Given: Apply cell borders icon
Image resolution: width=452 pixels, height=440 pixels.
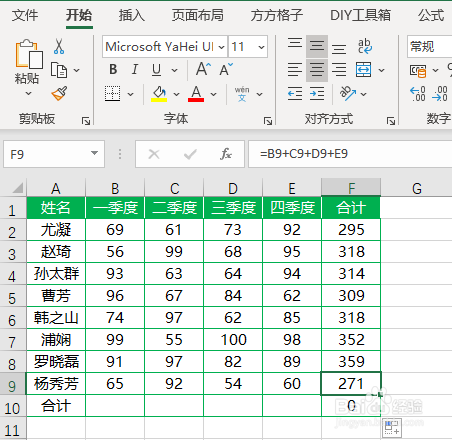Looking at the screenshot, I should (x=113, y=94).
